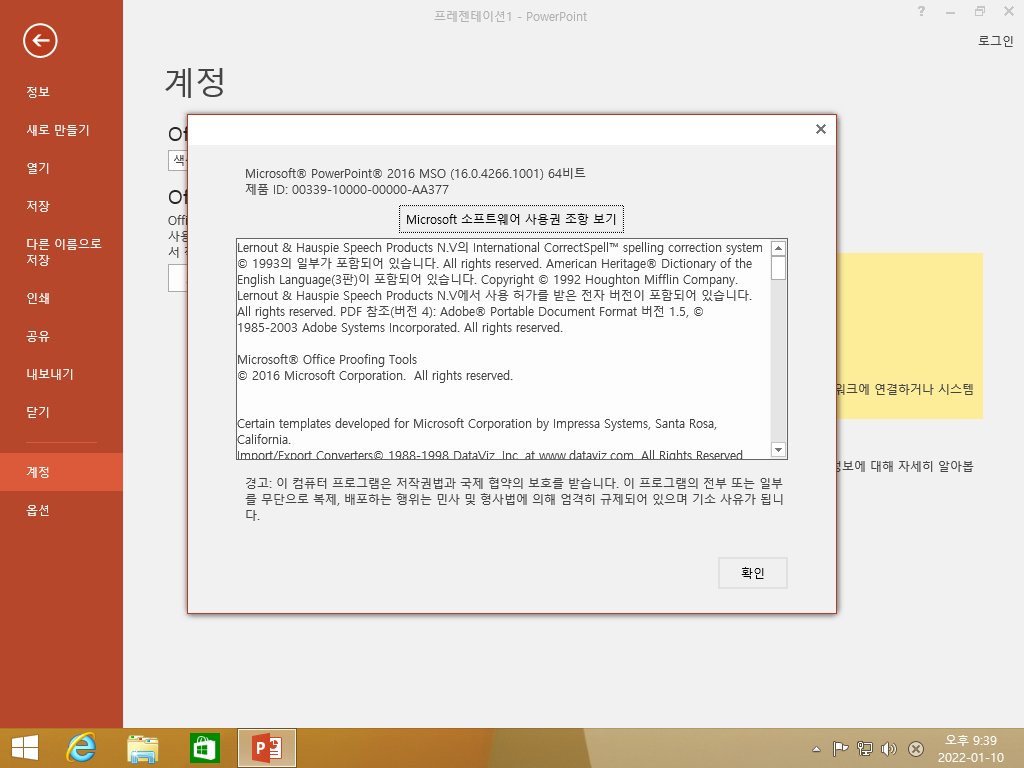Show hidden tray icons arrow
The height and width of the screenshot is (768, 1024).
(816, 749)
